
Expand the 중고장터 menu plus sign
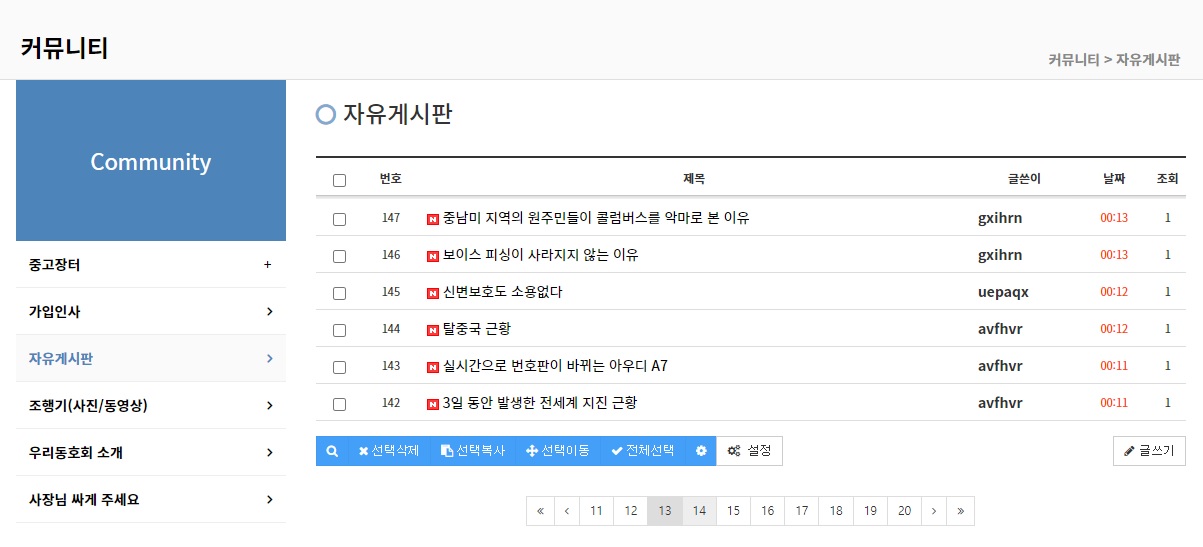267,265
